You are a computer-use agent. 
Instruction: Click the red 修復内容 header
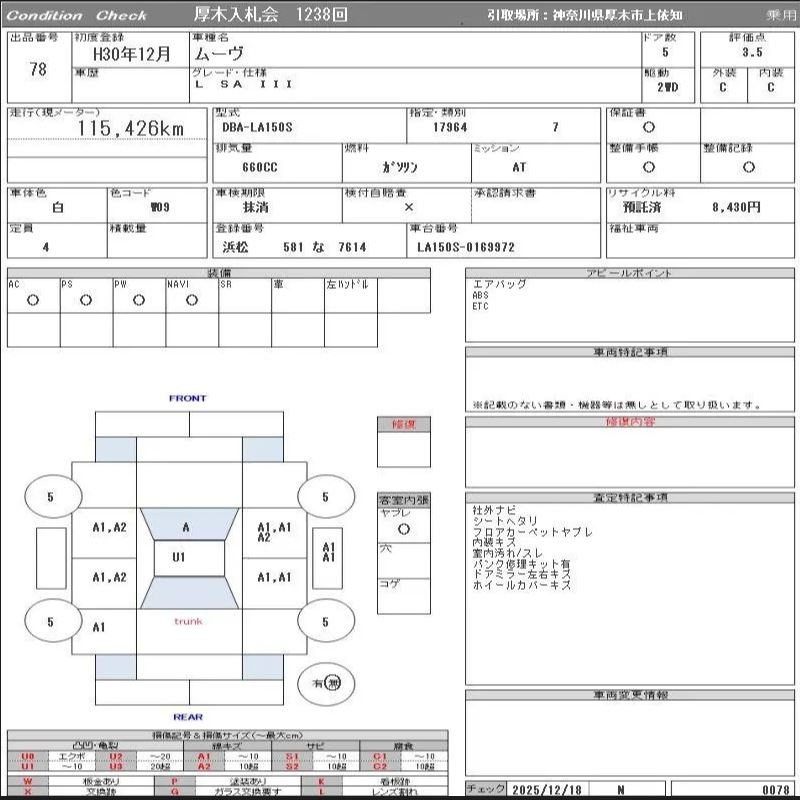[x=631, y=423]
